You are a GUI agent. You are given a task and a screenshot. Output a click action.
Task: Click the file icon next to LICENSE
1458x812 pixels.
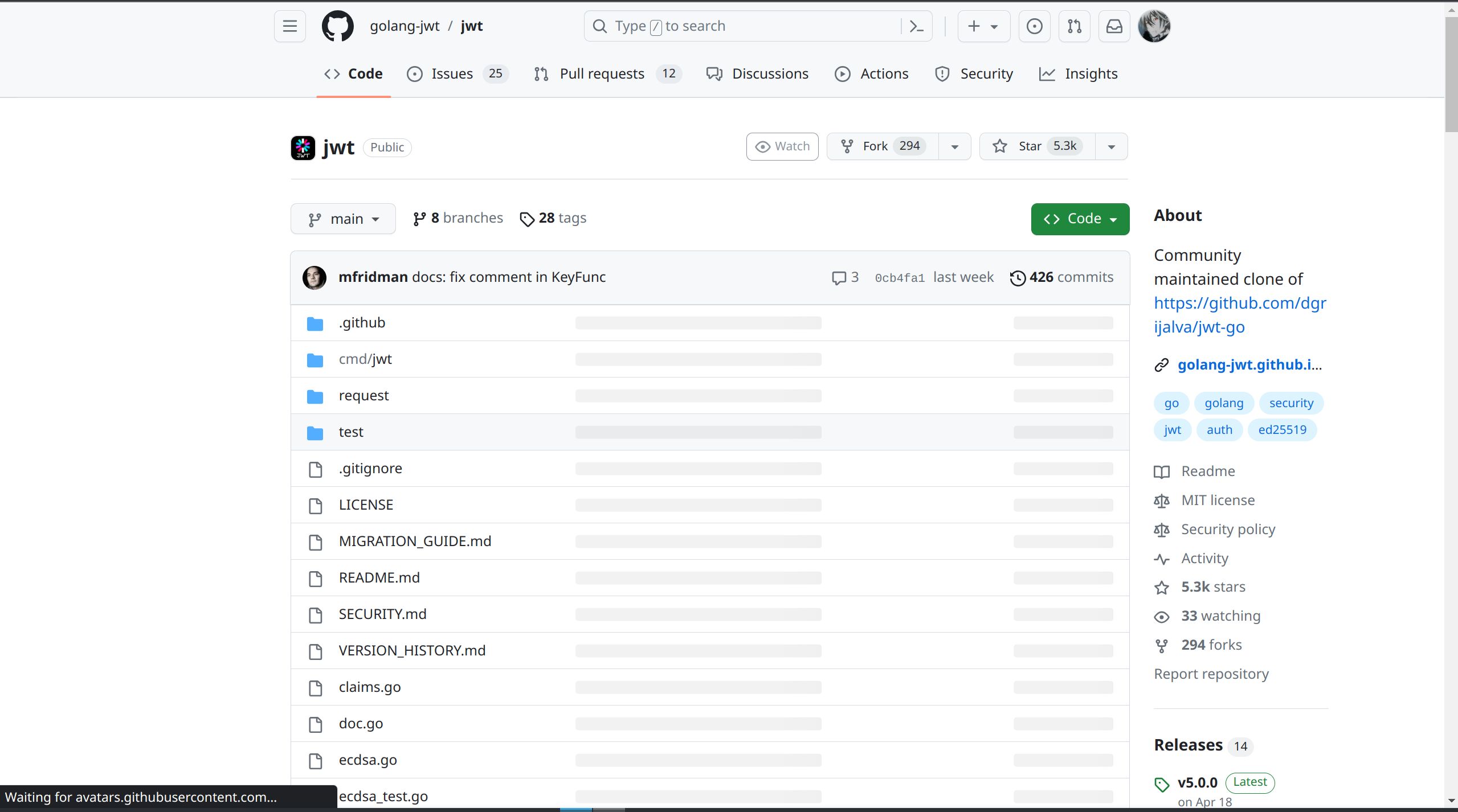pyautogui.click(x=315, y=506)
